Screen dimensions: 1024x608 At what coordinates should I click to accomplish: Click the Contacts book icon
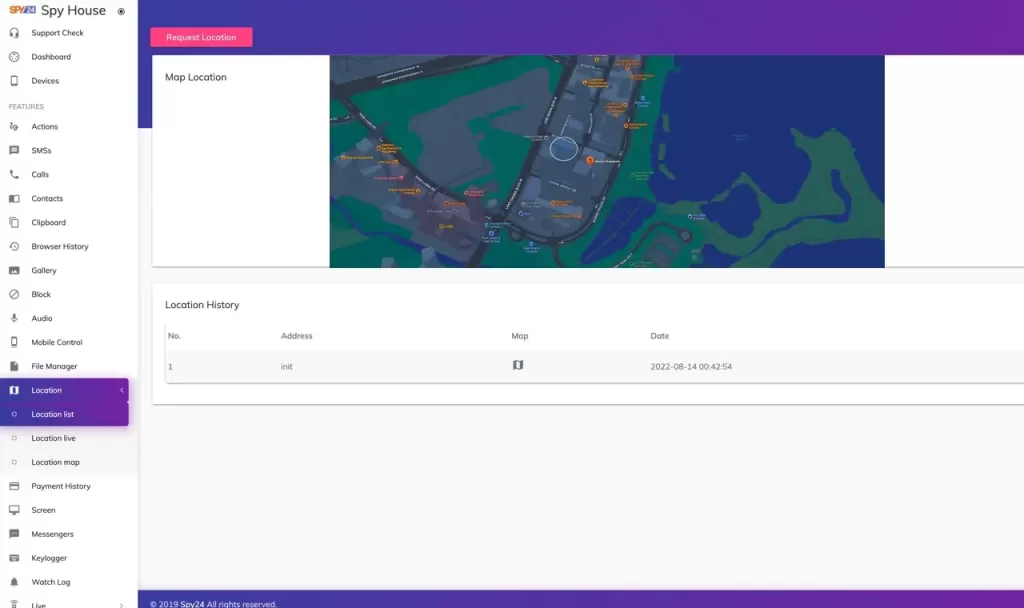[14, 199]
